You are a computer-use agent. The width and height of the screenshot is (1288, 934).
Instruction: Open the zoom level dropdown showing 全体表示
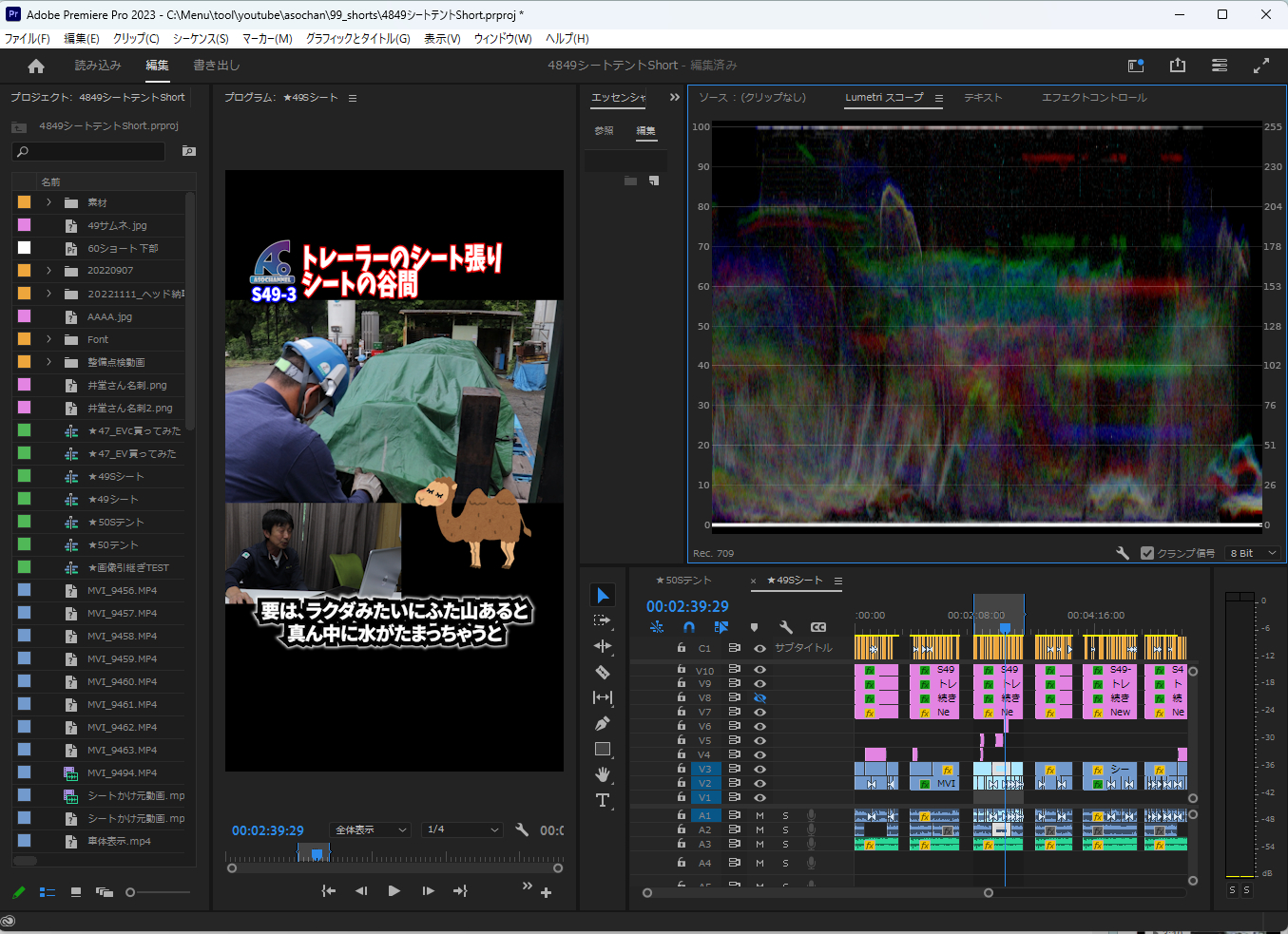(371, 829)
